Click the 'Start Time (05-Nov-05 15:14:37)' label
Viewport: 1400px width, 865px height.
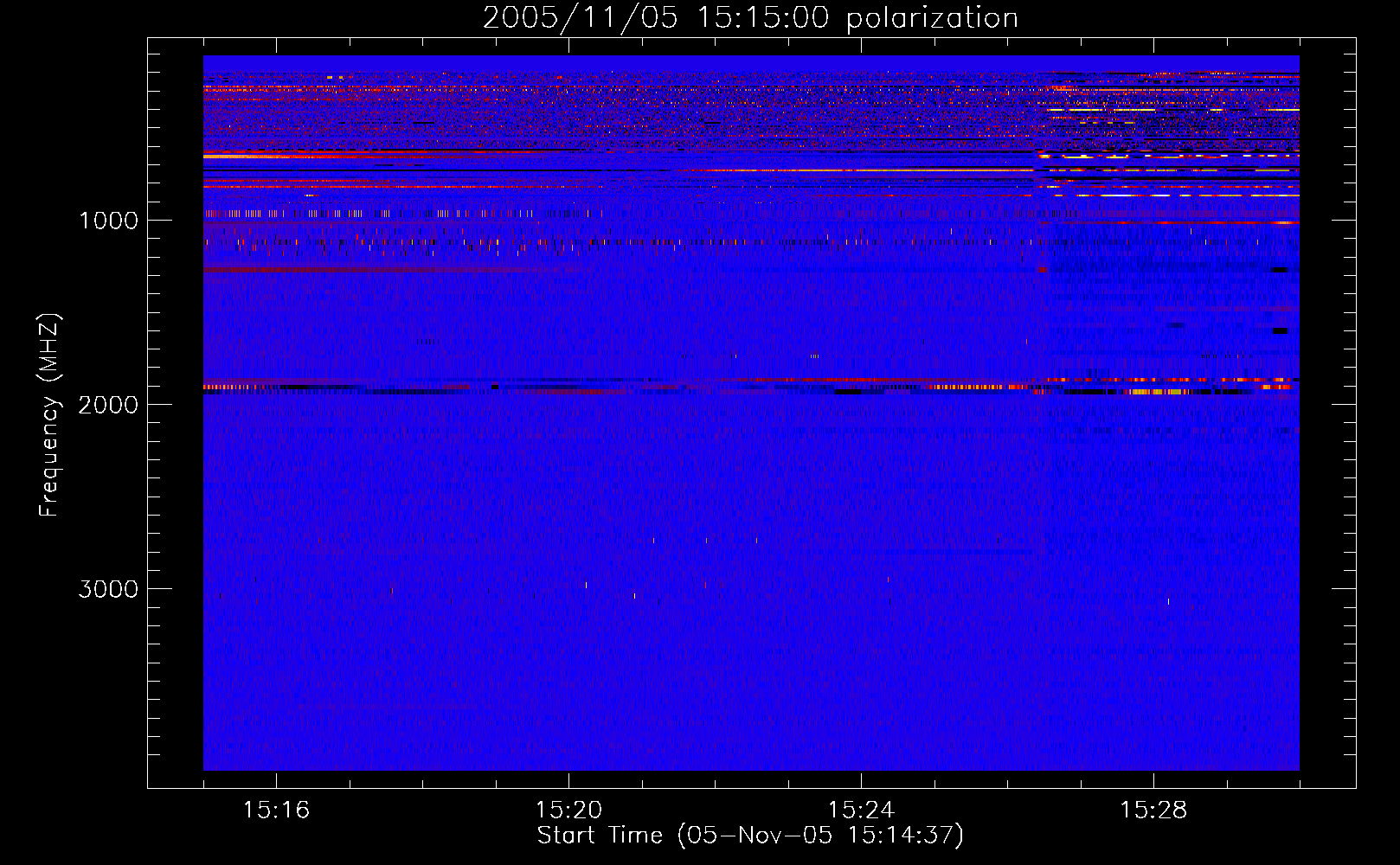tap(750, 836)
